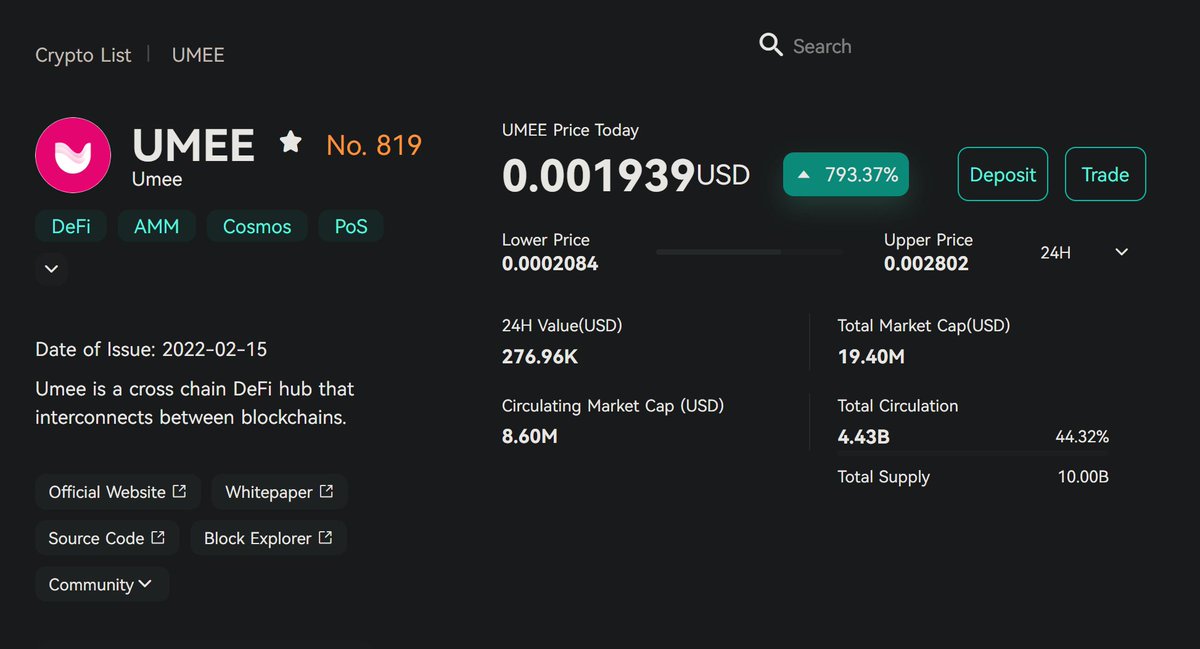Open the 24H price range dropdown
This screenshot has height=649, width=1200.
[1085, 252]
